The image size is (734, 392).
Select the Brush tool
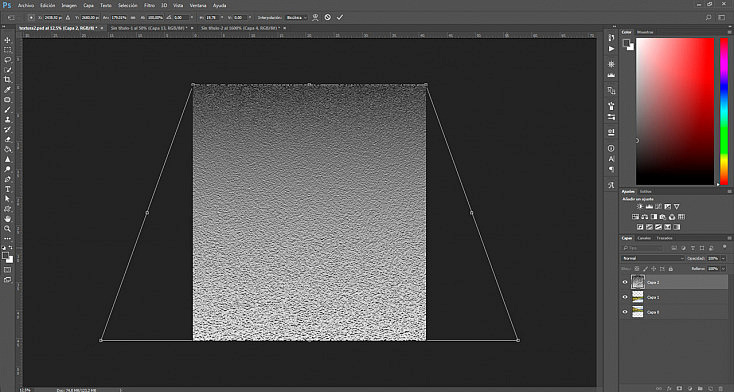tap(7, 110)
